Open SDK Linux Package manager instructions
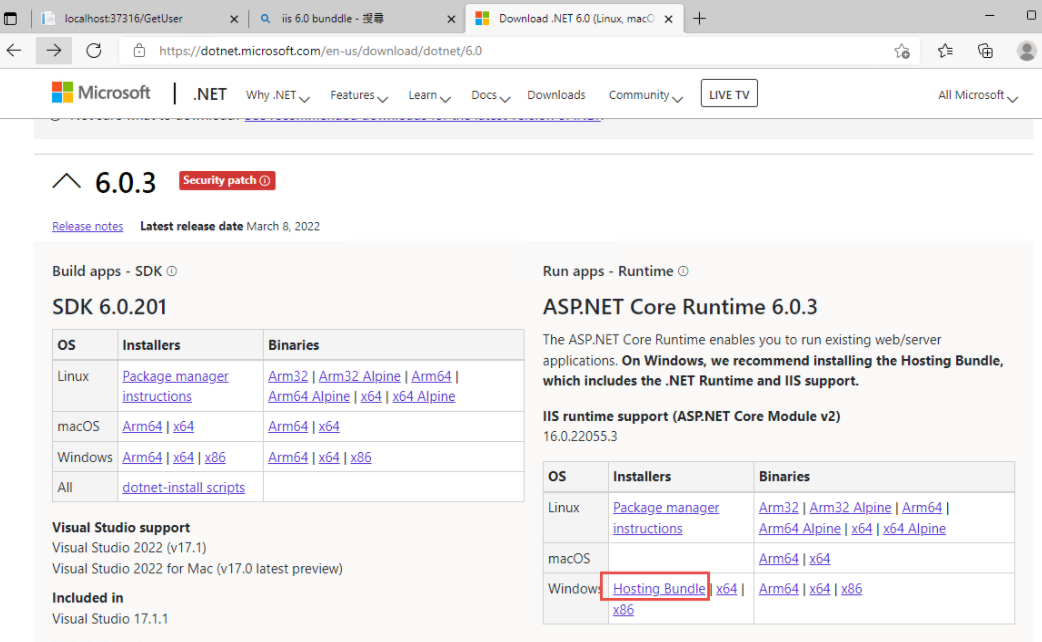 [175, 386]
